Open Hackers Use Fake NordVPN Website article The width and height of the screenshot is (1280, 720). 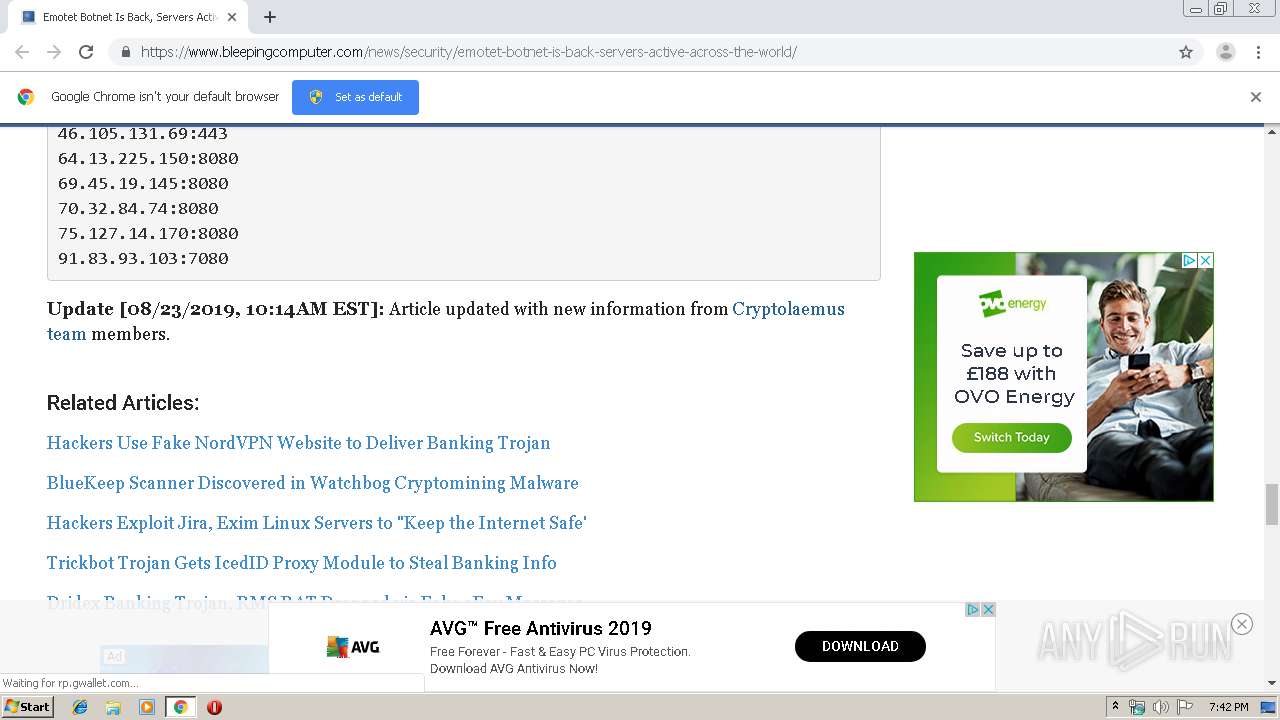point(298,443)
